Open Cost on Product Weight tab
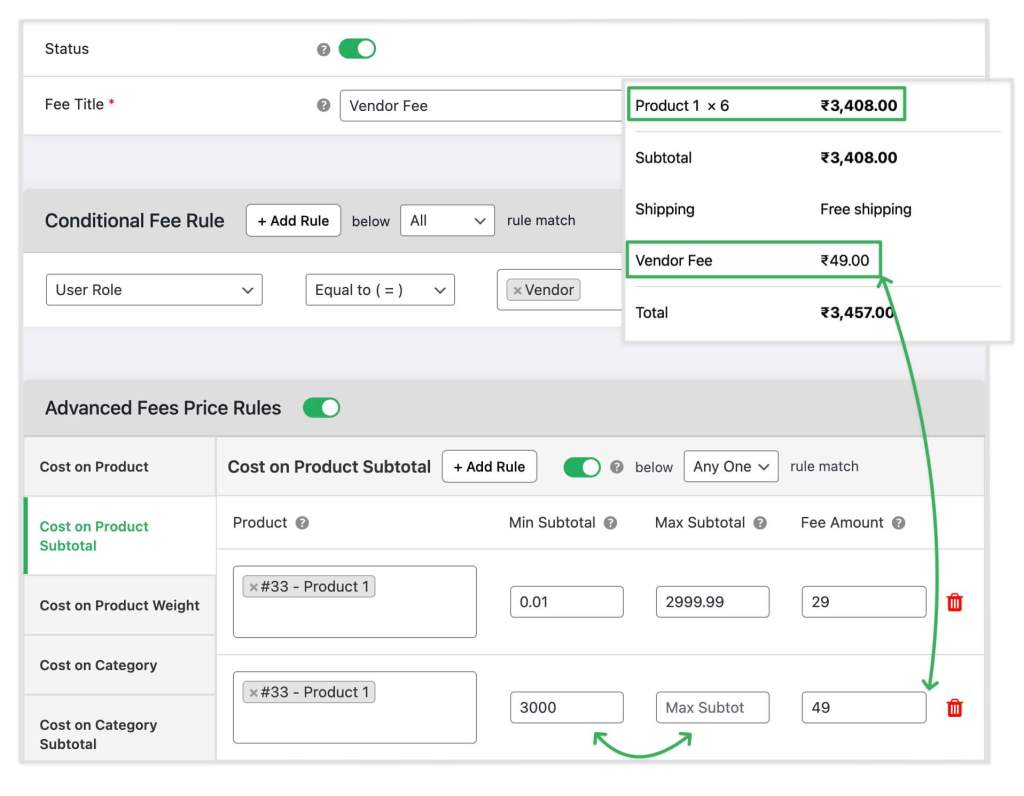Screen dimensions: 1024x796 120,605
